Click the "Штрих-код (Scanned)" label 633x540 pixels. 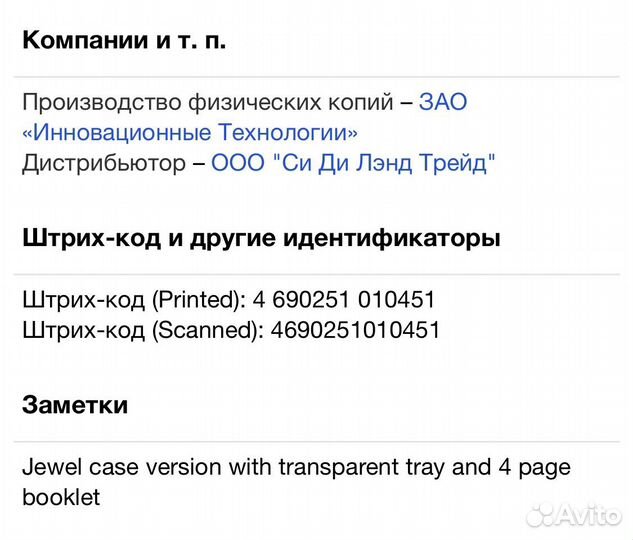[x=142, y=329]
